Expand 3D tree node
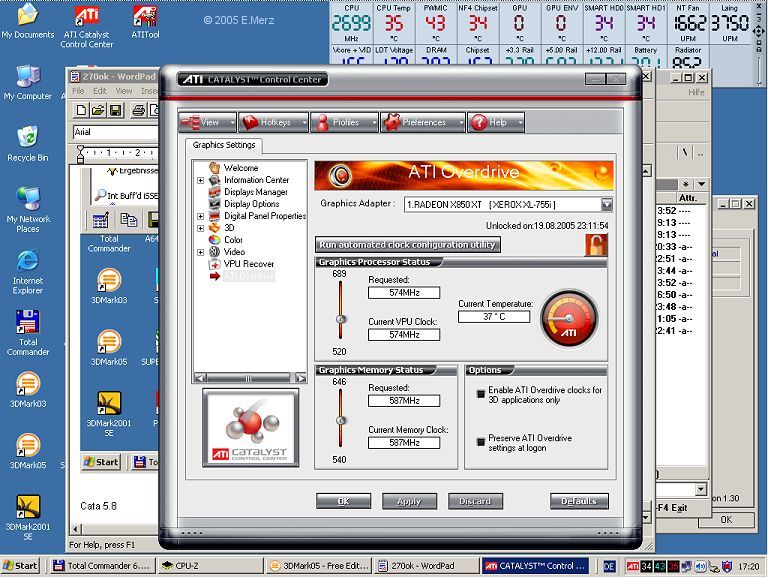Viewport: 768px width, 577px height. [200, 228]
